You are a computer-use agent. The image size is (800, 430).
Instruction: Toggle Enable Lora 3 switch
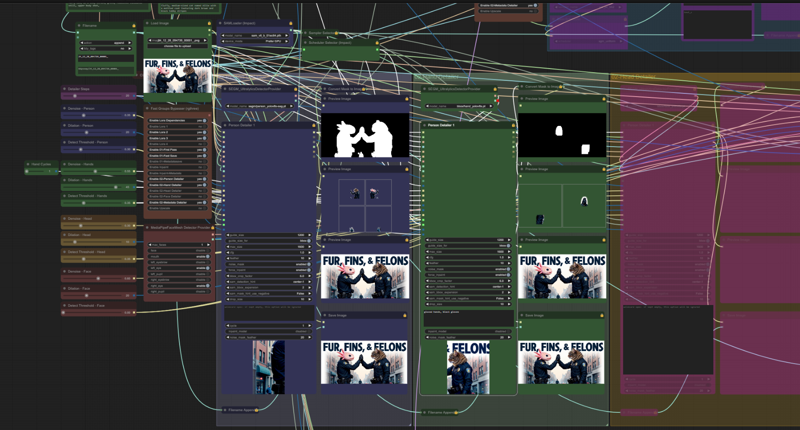(177, 138)
